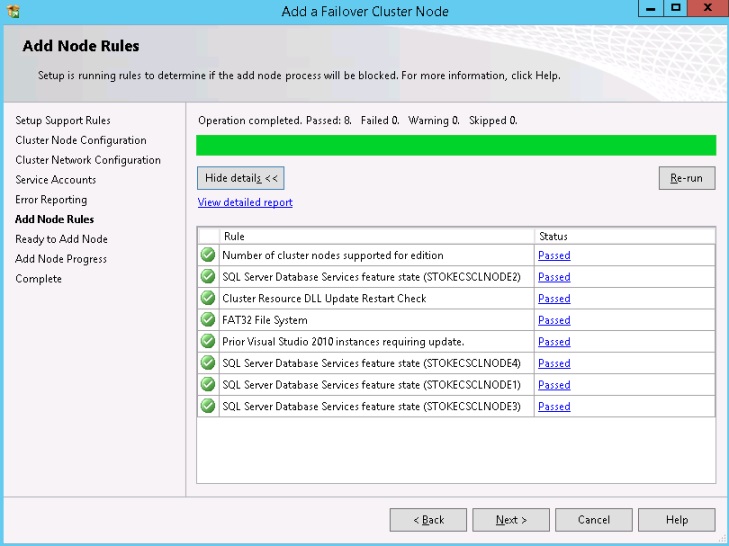This screenshot has height=546, width=729.
Task: Open Passed status for STOKECSCLNODE4 feature state
Action: (554, 363)
